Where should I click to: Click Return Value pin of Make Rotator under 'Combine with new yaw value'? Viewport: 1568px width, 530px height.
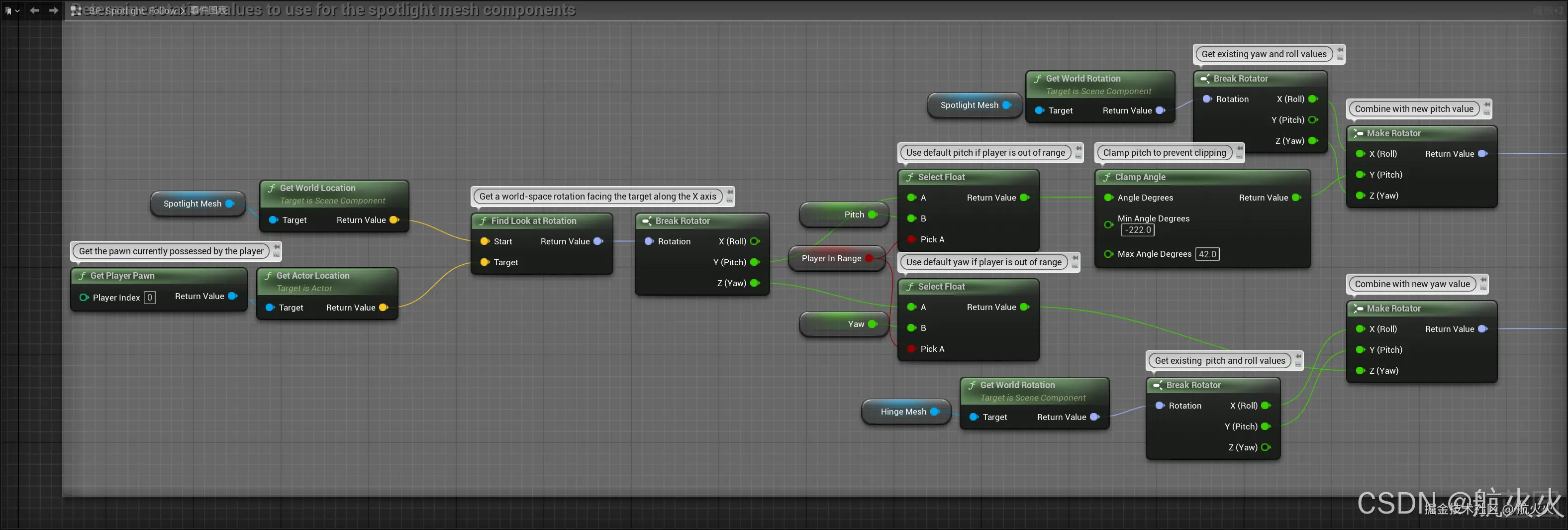click(1483, 329)
